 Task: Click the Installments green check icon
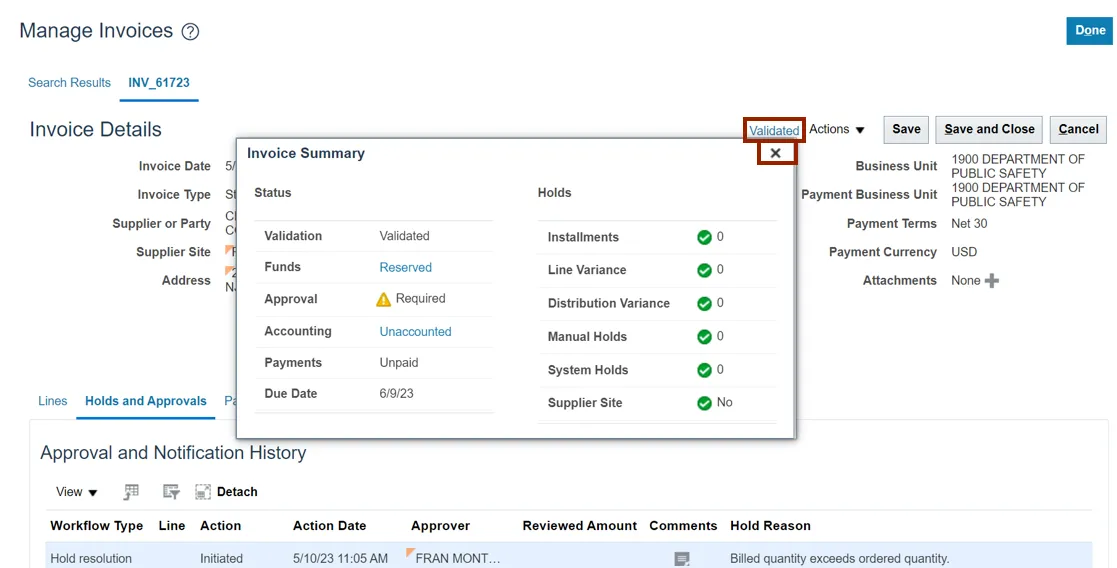click(x=704, y=237)
